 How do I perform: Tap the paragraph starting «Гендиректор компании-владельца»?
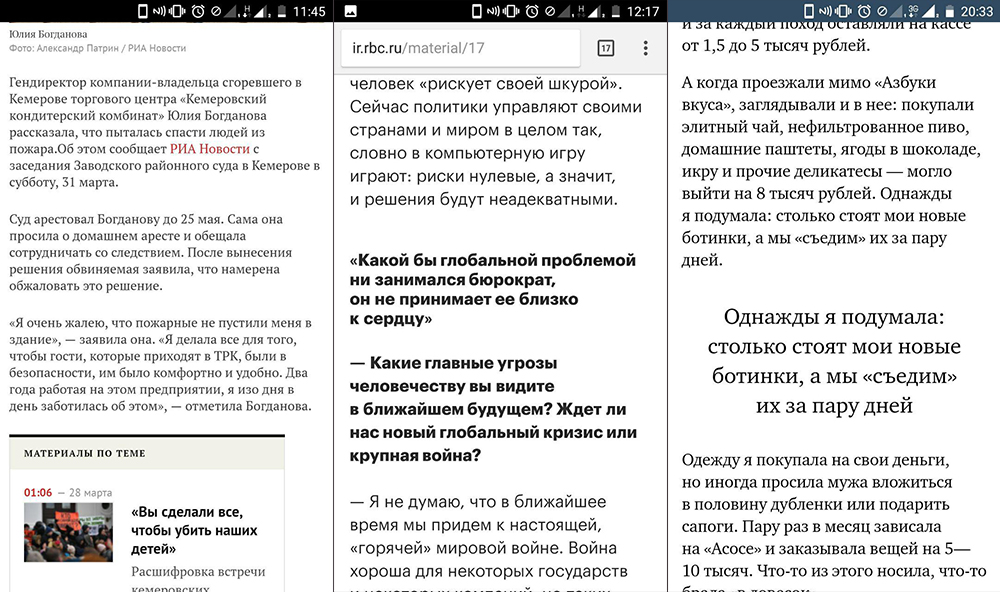pos(165,132)
